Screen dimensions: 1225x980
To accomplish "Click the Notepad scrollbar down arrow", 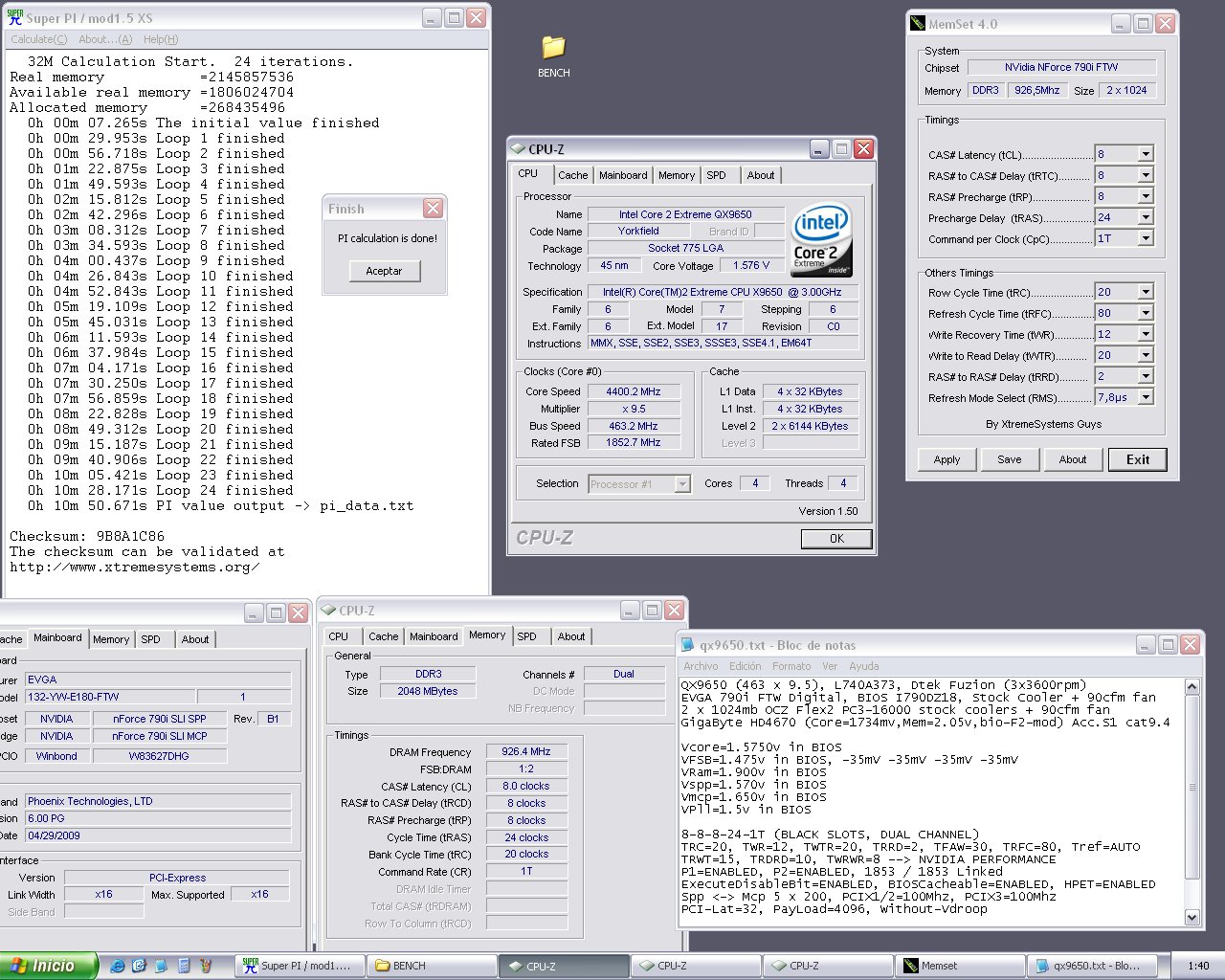I will pyautogui.click(x=1192, y=917).
